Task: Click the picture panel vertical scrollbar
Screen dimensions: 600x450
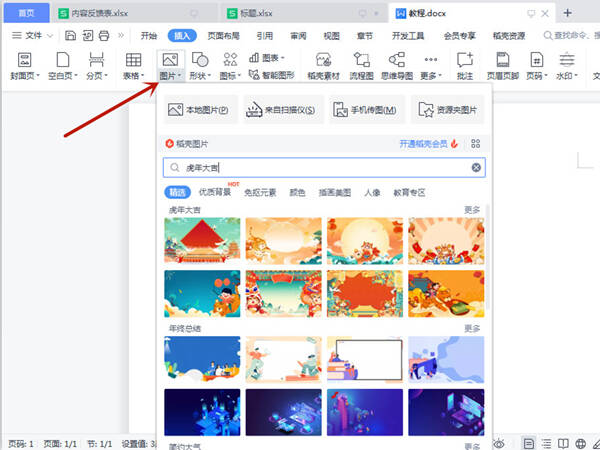Action: [488, 256]
